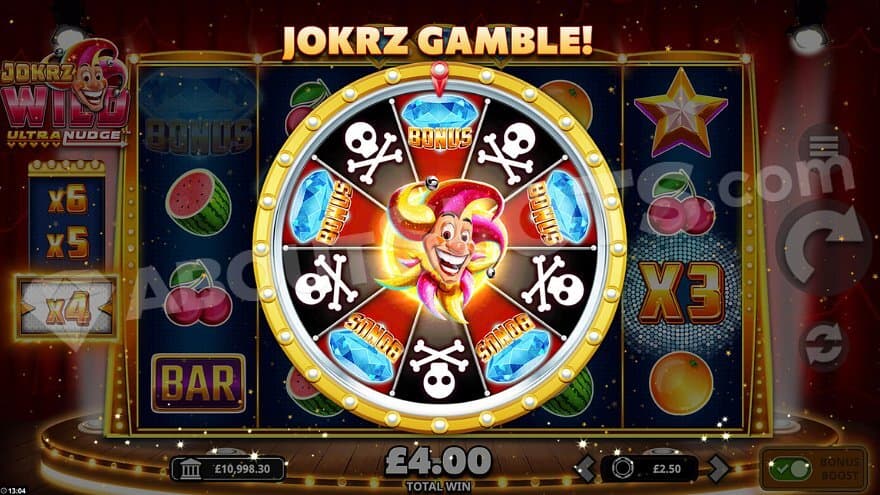This screenshot has height=495, width=880.
Task: Click the star symbol on right reel
Action: [x=681, y=112]
